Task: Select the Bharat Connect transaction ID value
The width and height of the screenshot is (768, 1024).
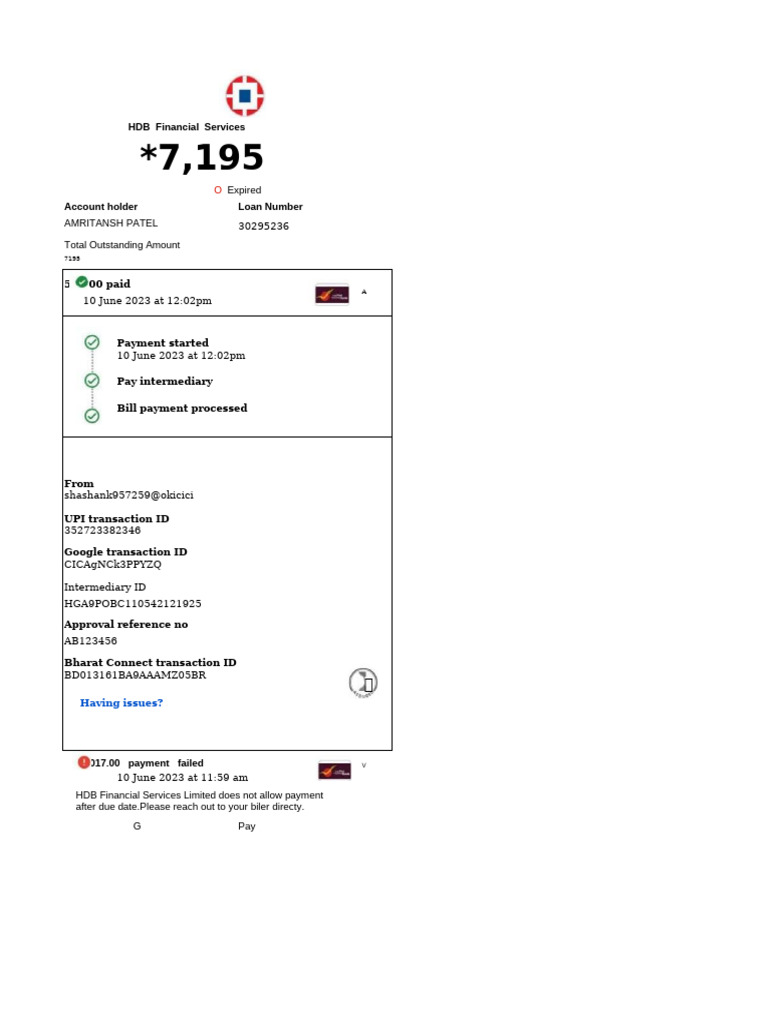Action: pos(135,675)
